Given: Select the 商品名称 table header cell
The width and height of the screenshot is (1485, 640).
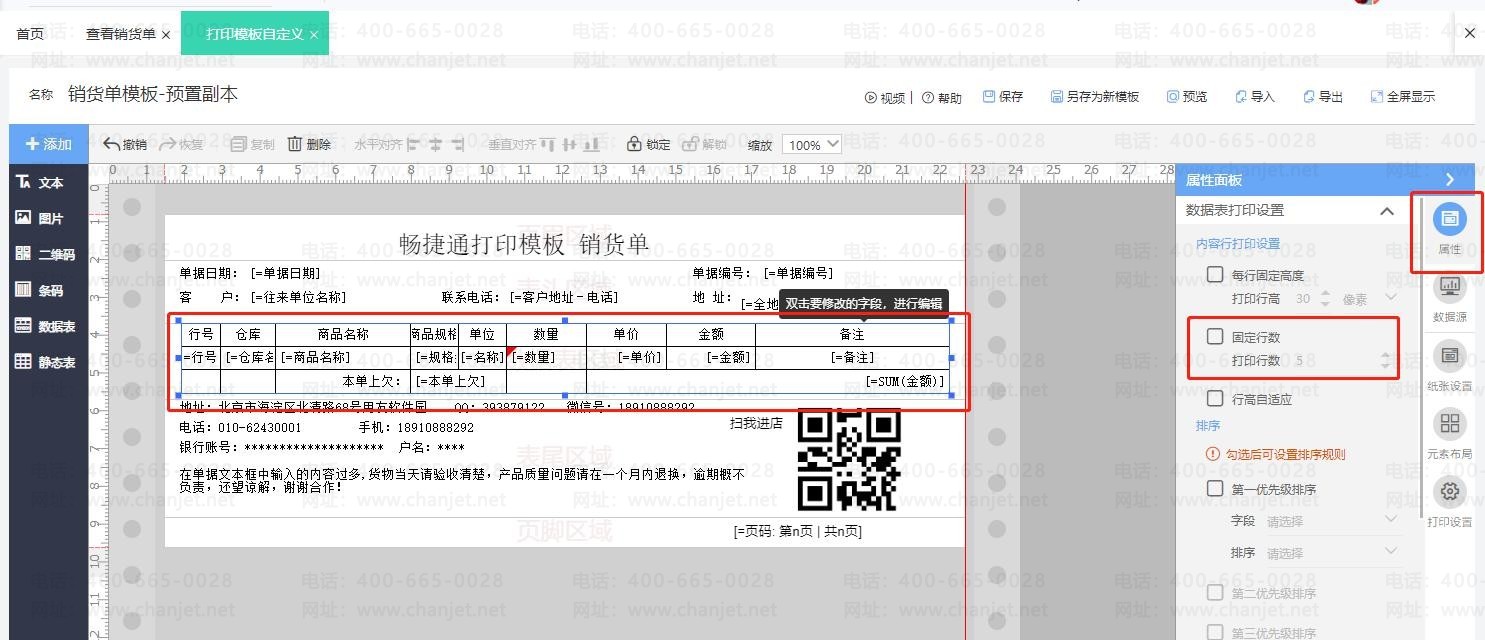Looking at the screenshot, I should point(343,334).
